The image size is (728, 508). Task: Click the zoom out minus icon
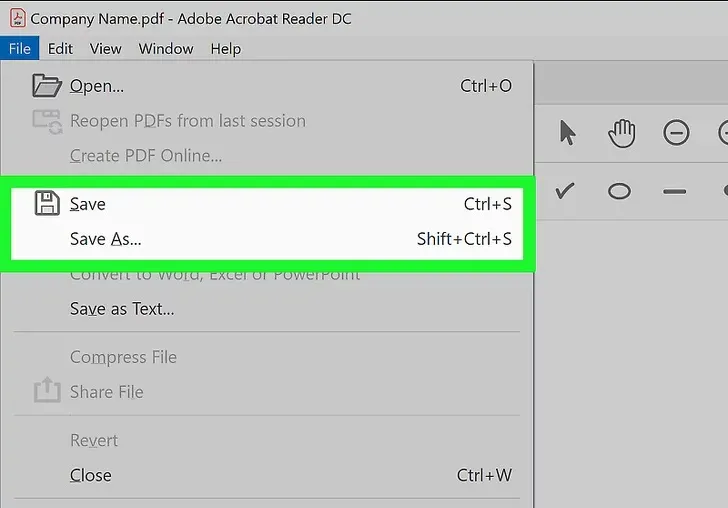[676, 133]
